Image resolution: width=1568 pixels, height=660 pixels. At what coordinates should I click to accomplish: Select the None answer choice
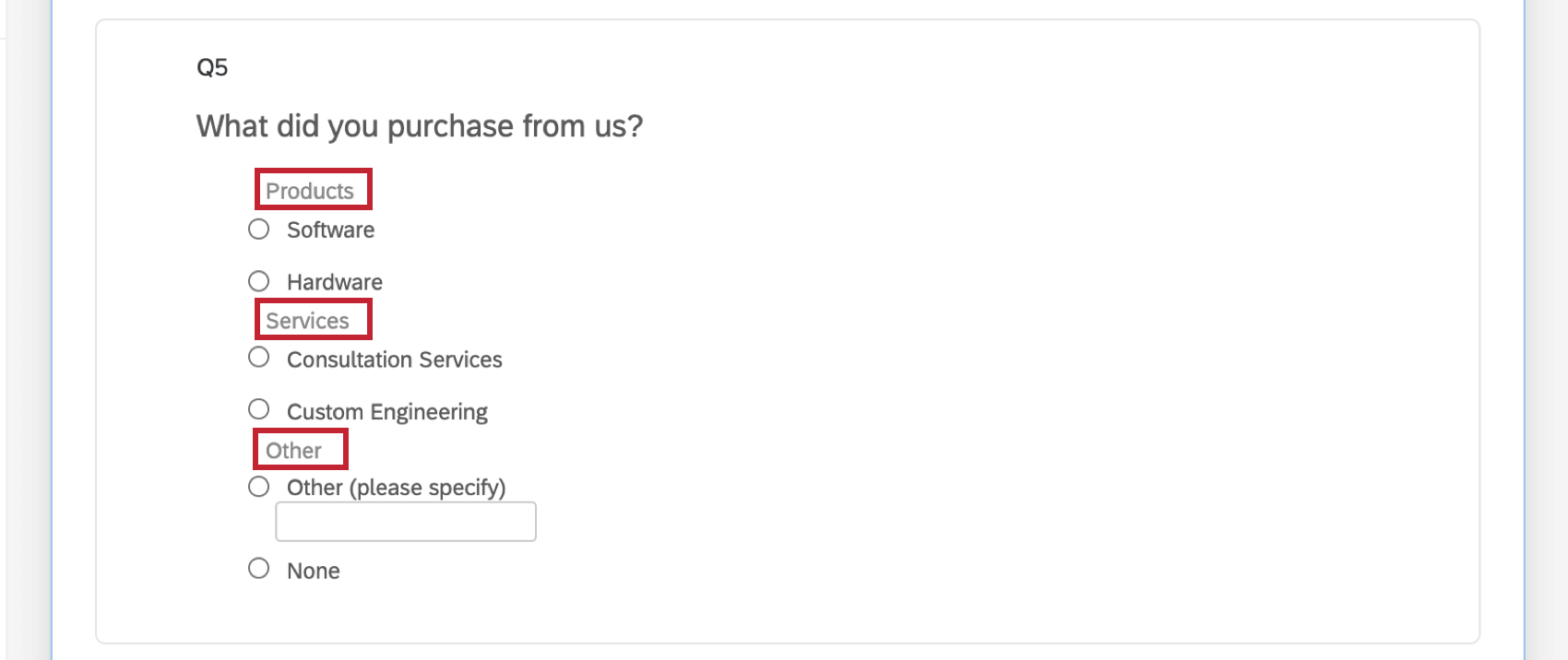tap(258, 569)
